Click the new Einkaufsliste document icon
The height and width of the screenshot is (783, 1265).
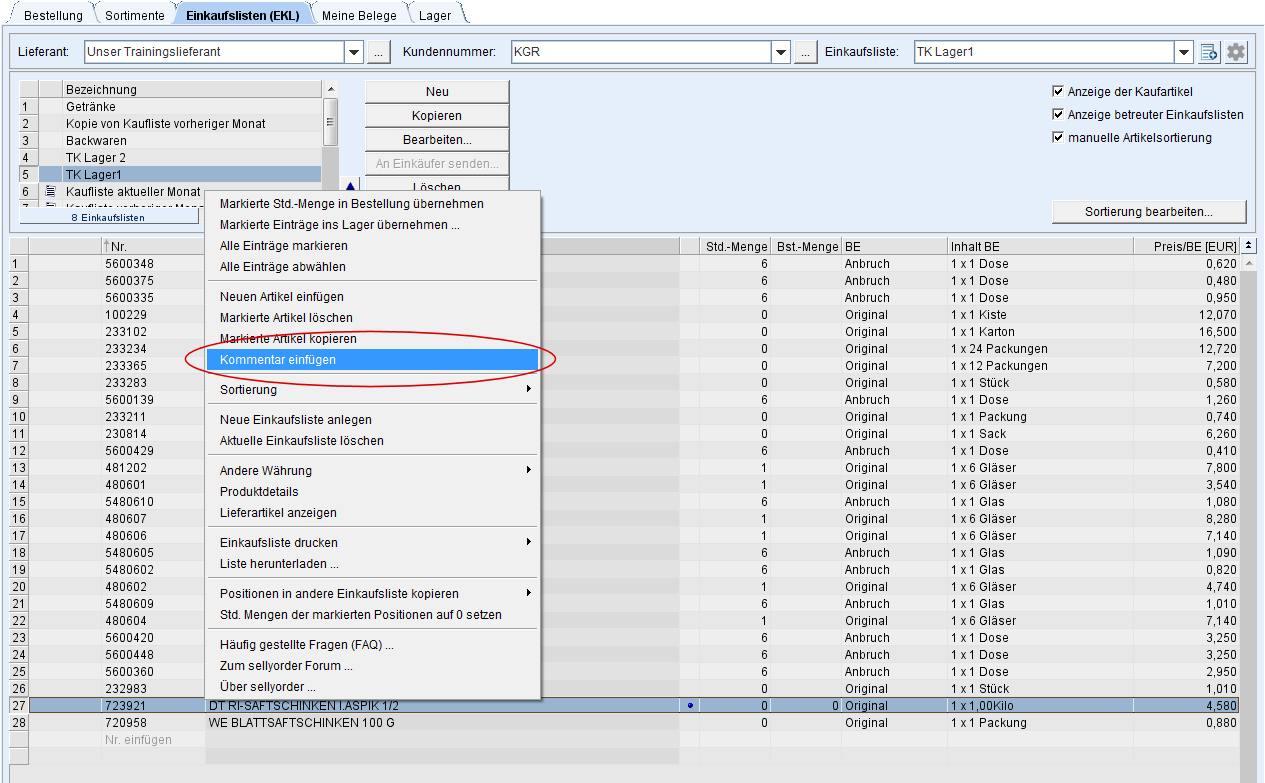tap(1209, 52)
